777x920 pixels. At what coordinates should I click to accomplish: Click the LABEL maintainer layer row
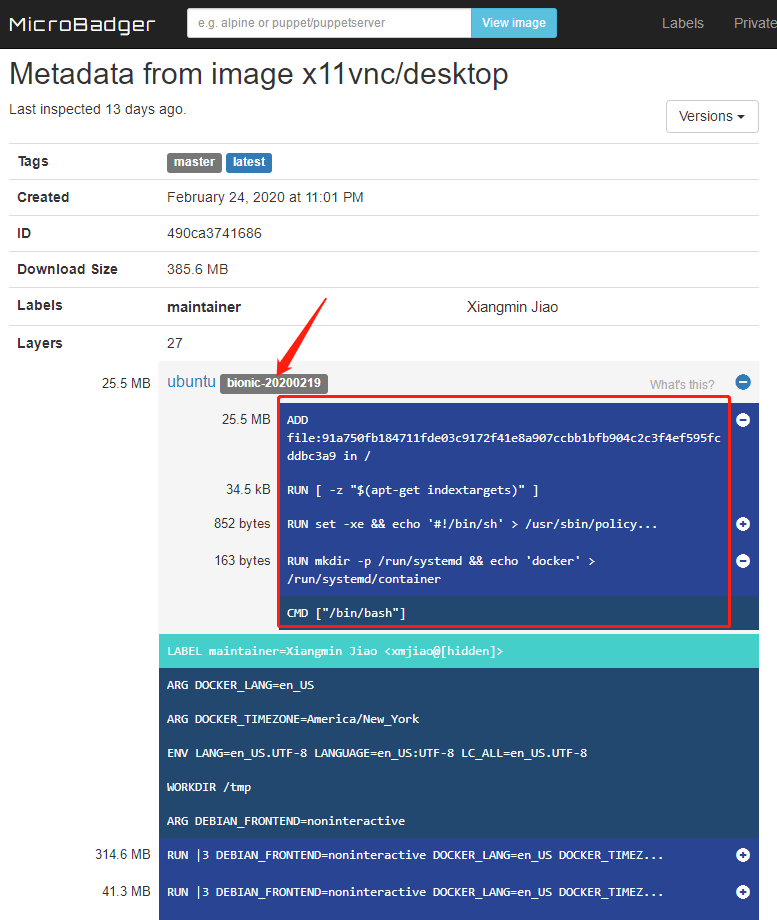tap(458, 651)
